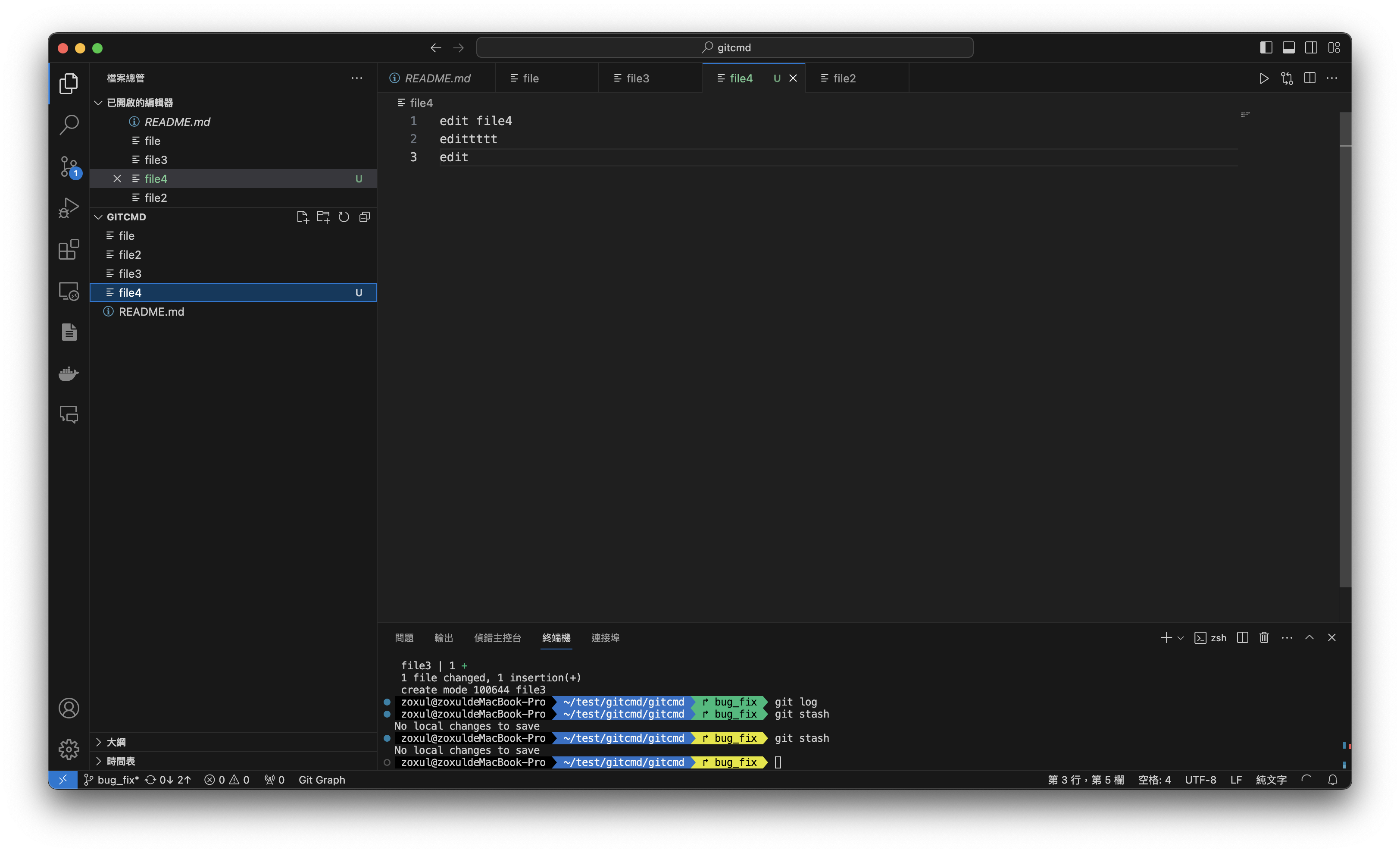Screen dimensions: 1400x853
Task: Toggle the bottom panel visibility
Action: [1289, 48]
